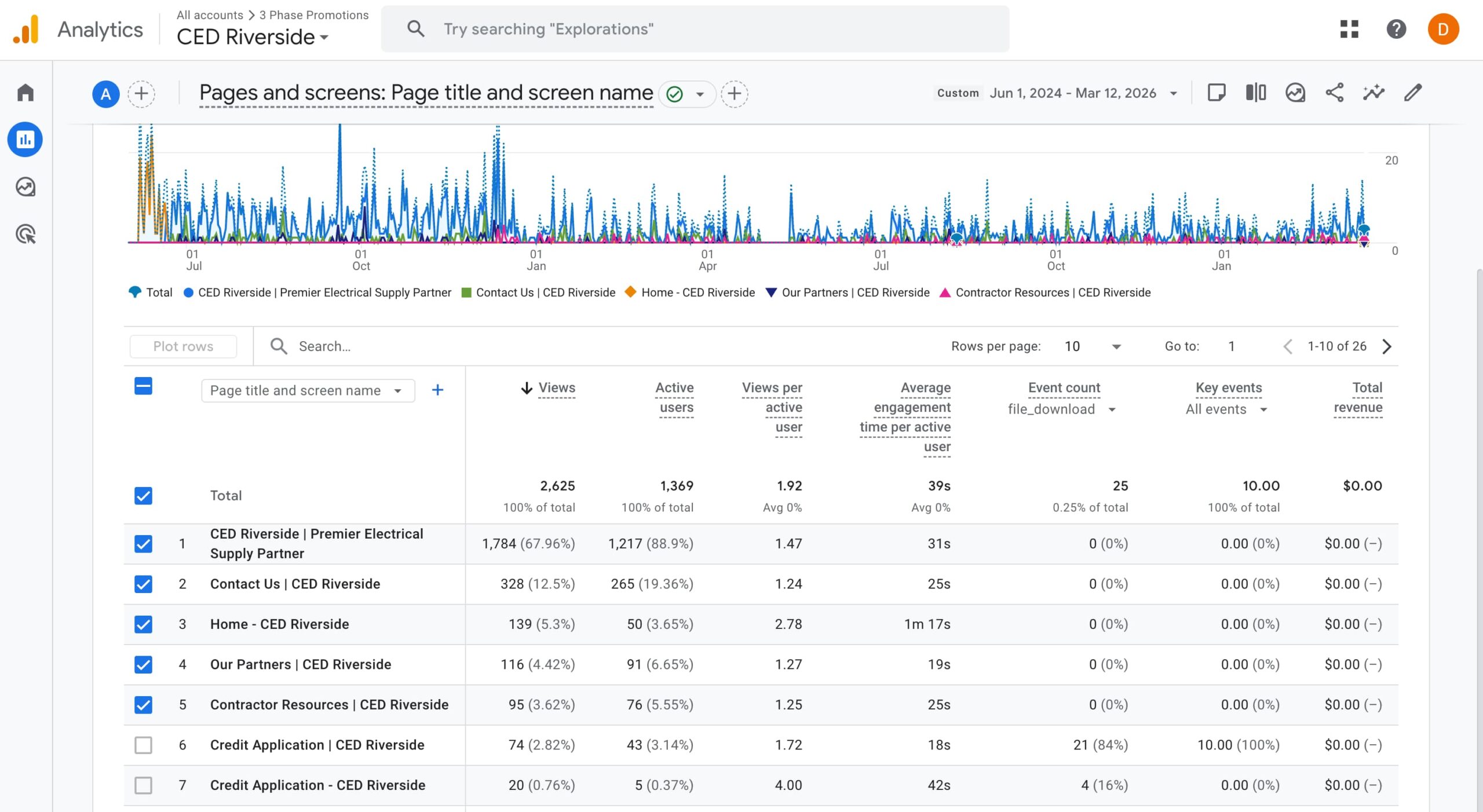Viewport: 1483px width, 812px height.
Task: Click the customize report pencil icon
Action: [x=1413, y=93]
